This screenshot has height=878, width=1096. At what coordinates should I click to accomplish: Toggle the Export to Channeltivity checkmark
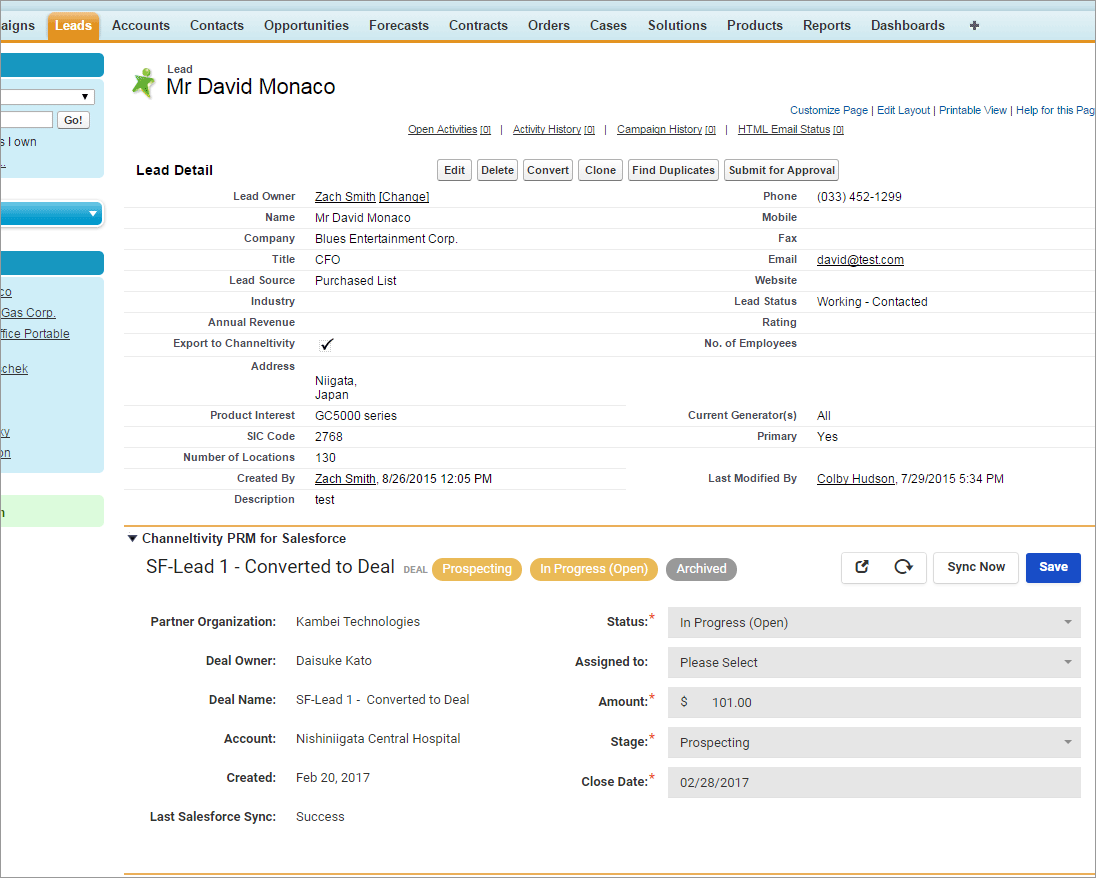click(326, 344)
